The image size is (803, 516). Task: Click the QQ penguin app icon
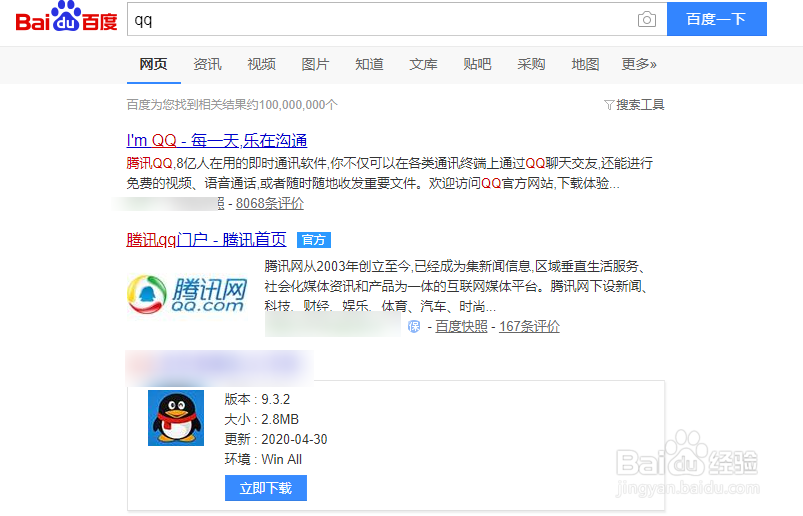point(176,418)
